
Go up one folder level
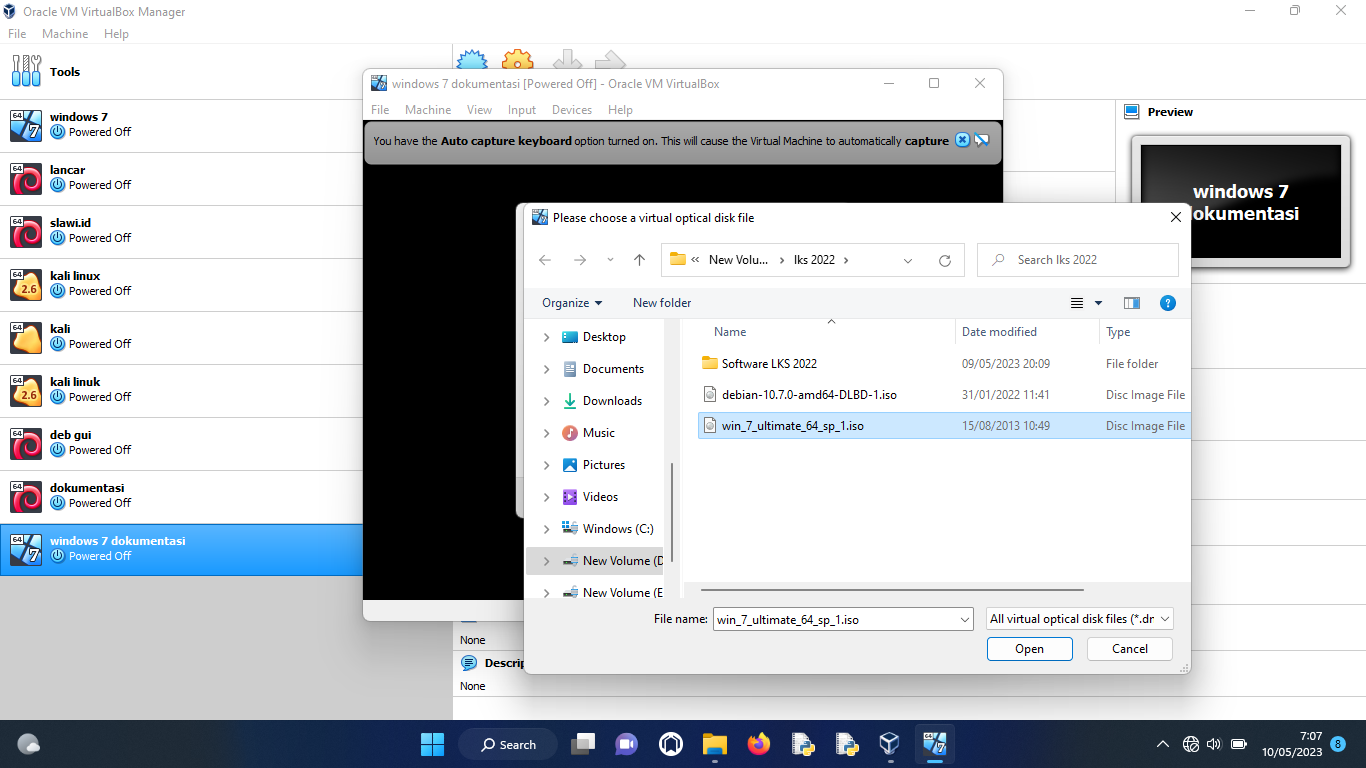pyautogui.click(x=639, y=260)
